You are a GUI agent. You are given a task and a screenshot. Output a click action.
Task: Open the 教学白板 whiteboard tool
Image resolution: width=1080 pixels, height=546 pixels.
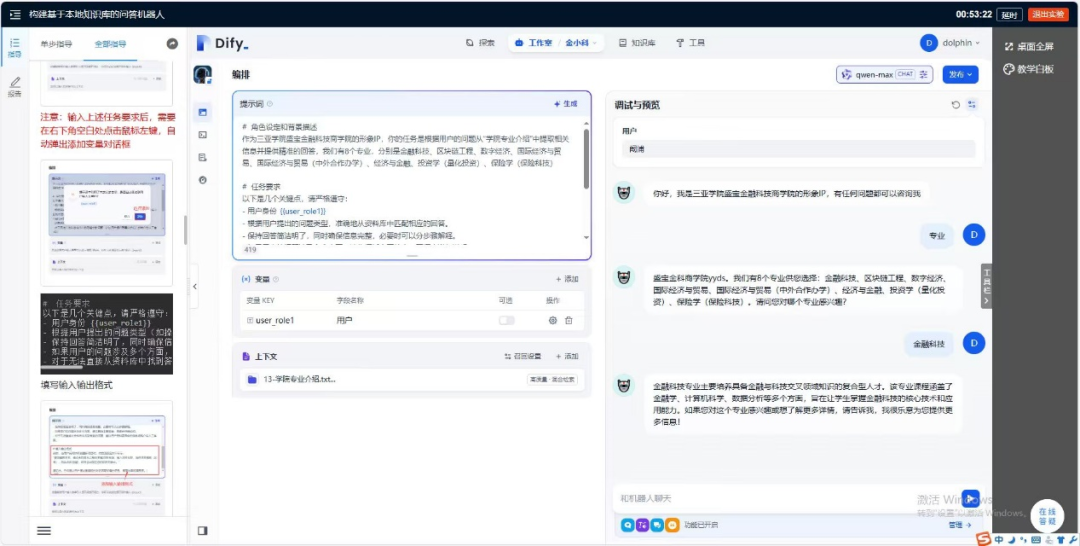coord(1028,69)
